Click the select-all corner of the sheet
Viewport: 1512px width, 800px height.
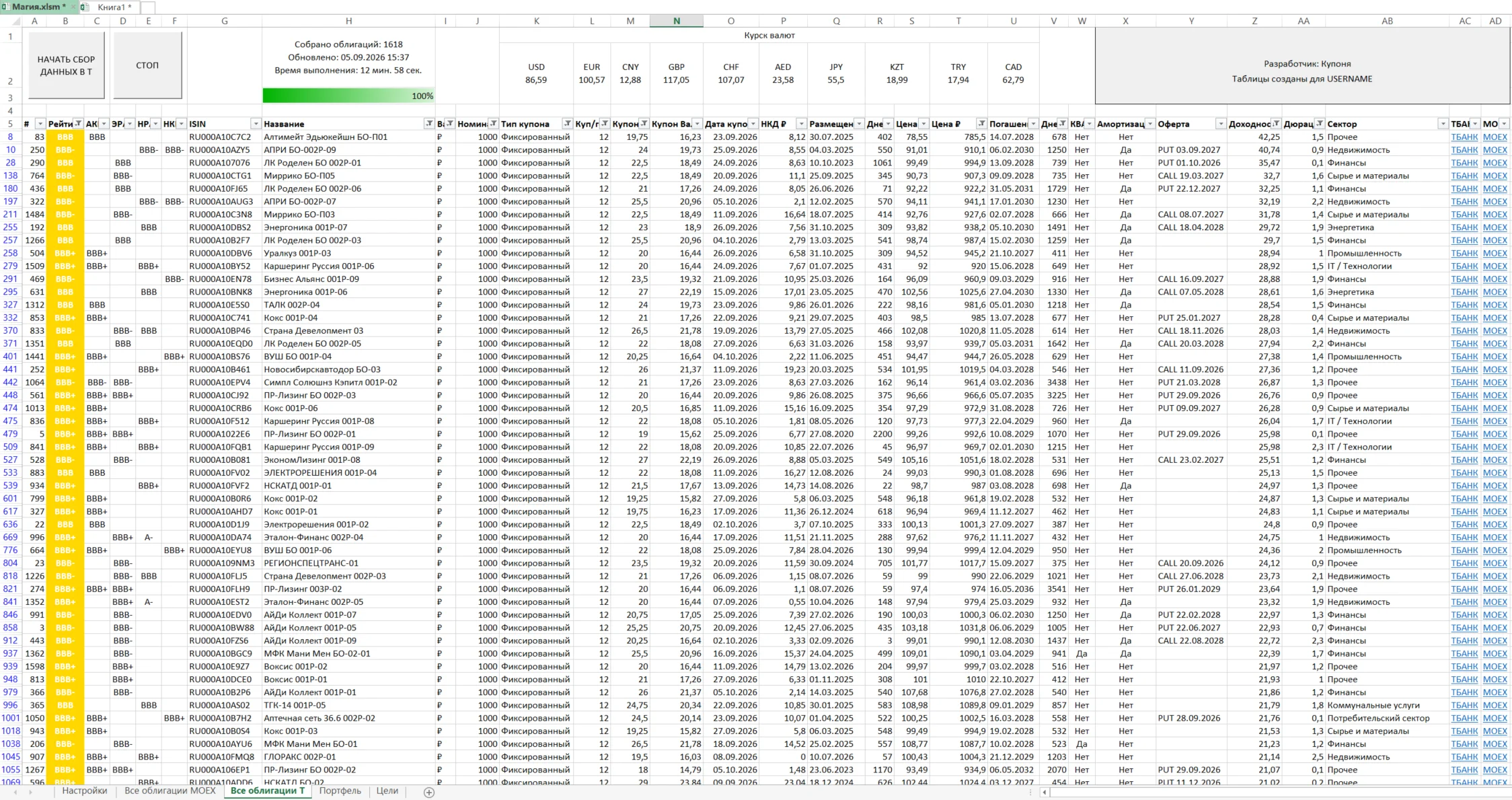point(11,21)
